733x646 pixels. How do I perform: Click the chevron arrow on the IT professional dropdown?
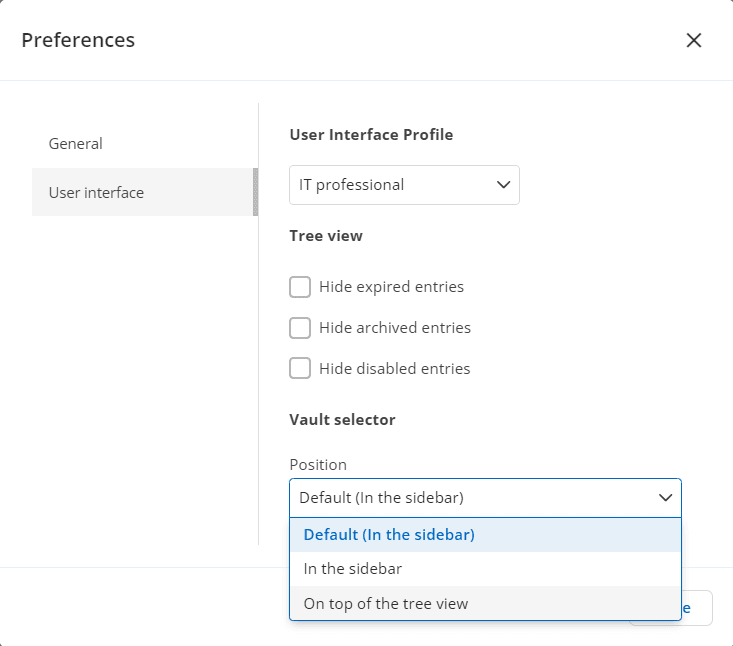click(x=503, y=185)
